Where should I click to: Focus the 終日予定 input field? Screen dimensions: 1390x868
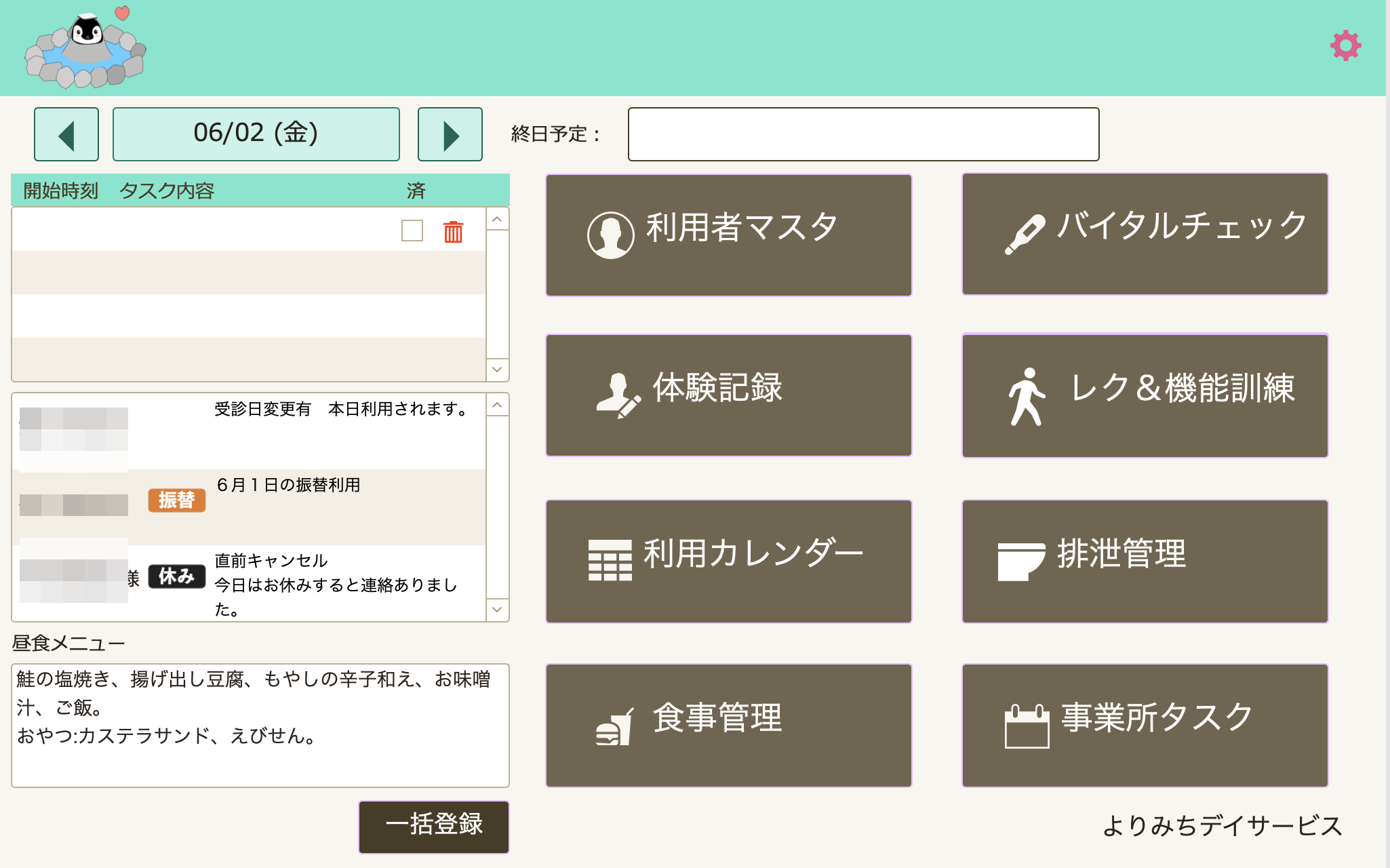point(863,134)
